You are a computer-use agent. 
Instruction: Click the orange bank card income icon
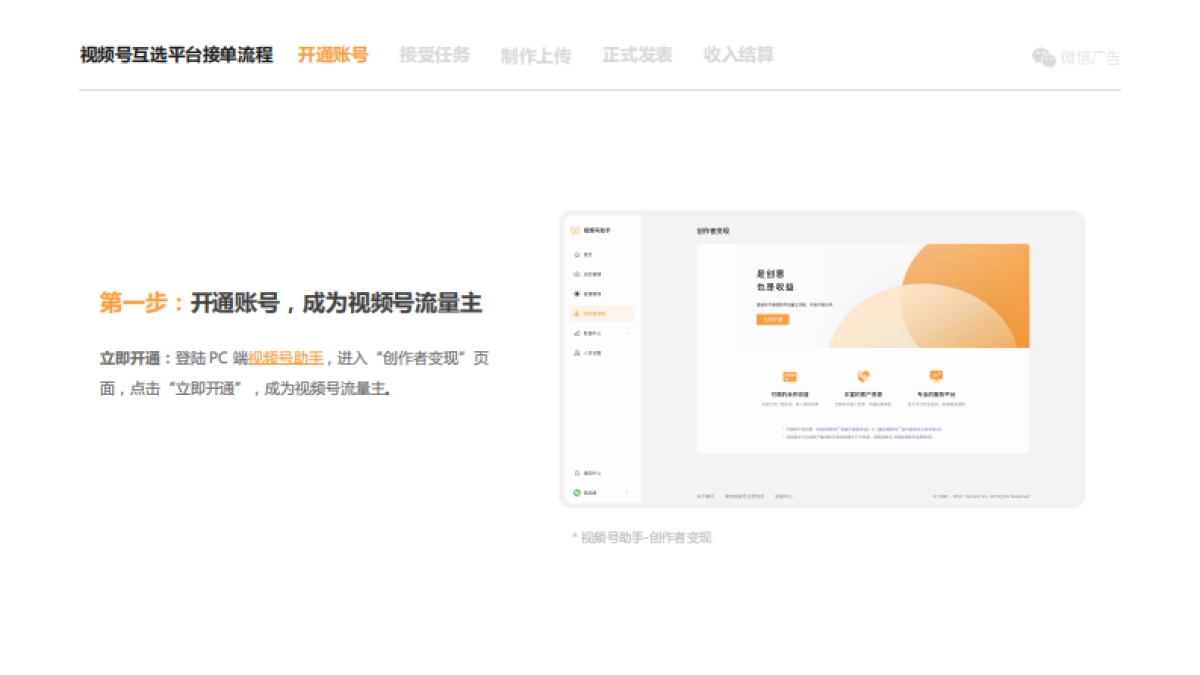pos(790,375)
